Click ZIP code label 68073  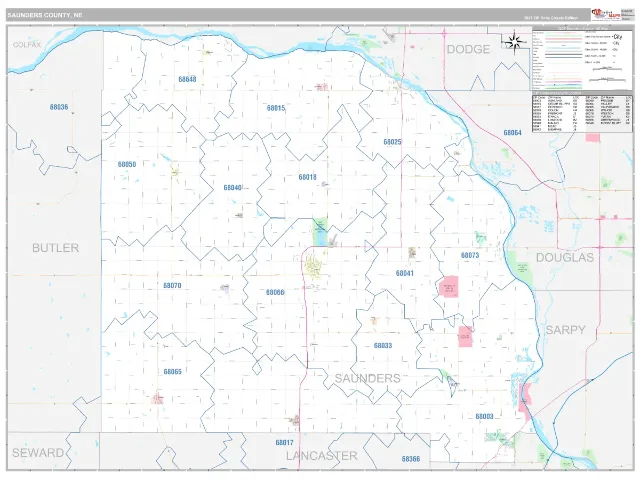[470, 256]
